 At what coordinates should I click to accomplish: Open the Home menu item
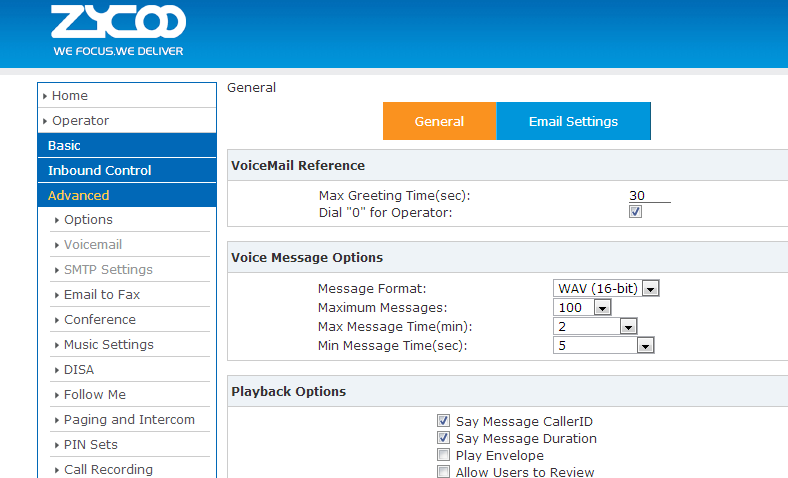point(70,96)
